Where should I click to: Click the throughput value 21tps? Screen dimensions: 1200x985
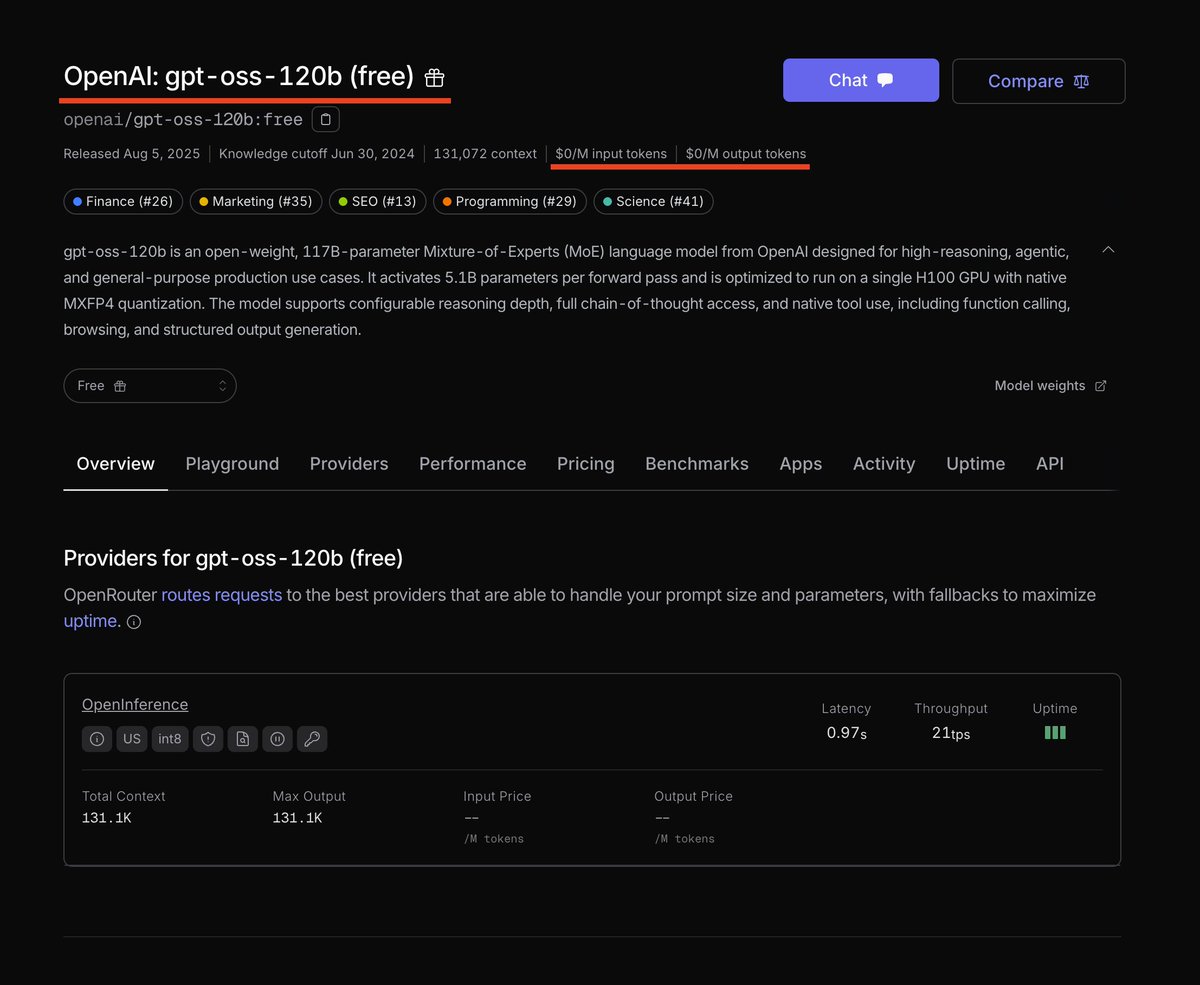coord(951,733)
